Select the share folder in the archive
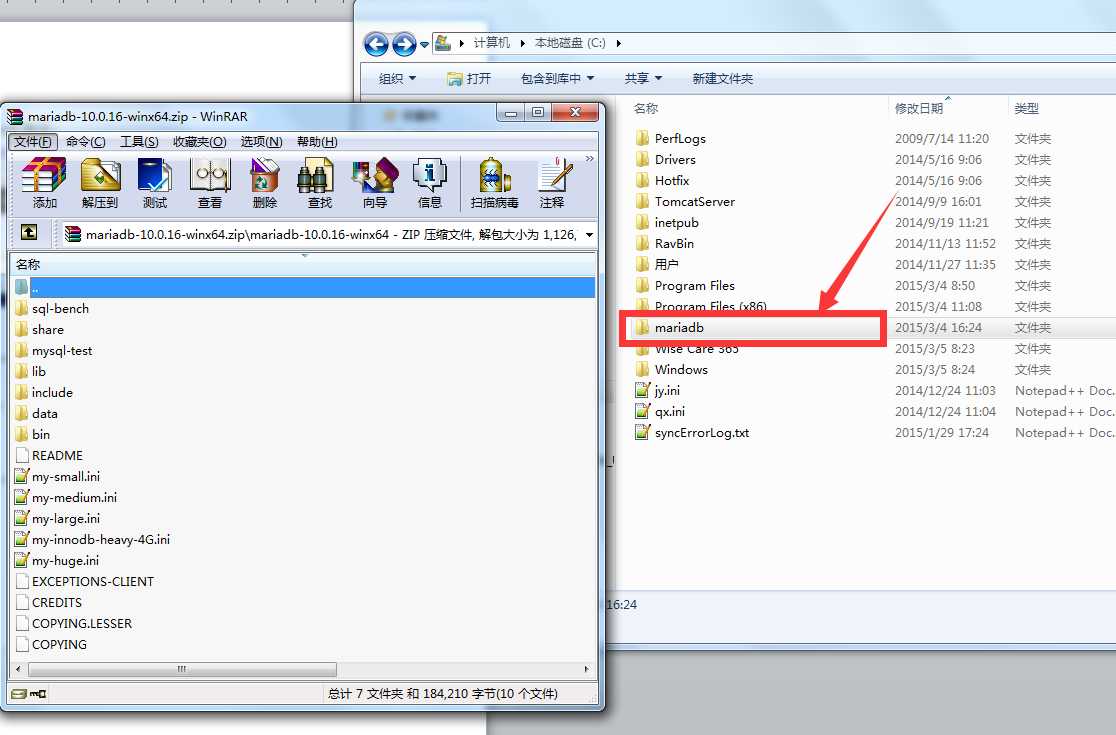 (x=39, y=329)
